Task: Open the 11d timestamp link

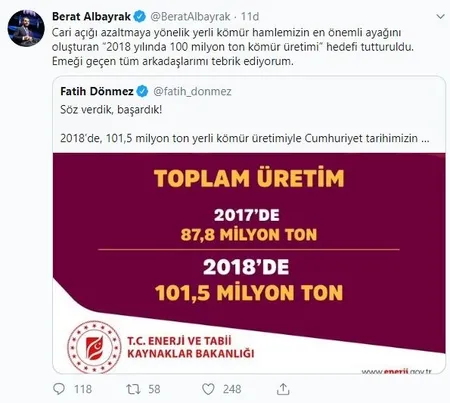Action: pyautogui.click(x=250, y=17)
